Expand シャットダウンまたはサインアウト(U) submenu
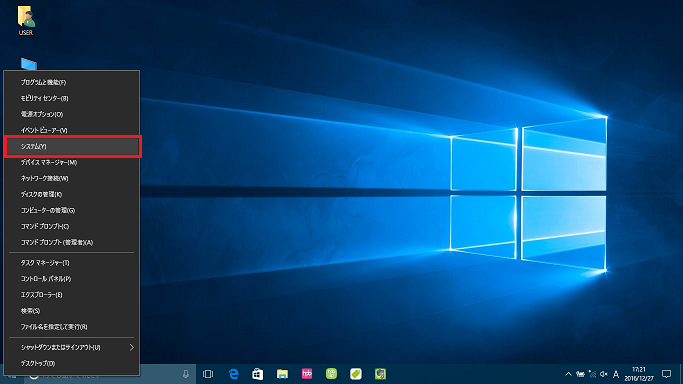 [x=72, y=347]
